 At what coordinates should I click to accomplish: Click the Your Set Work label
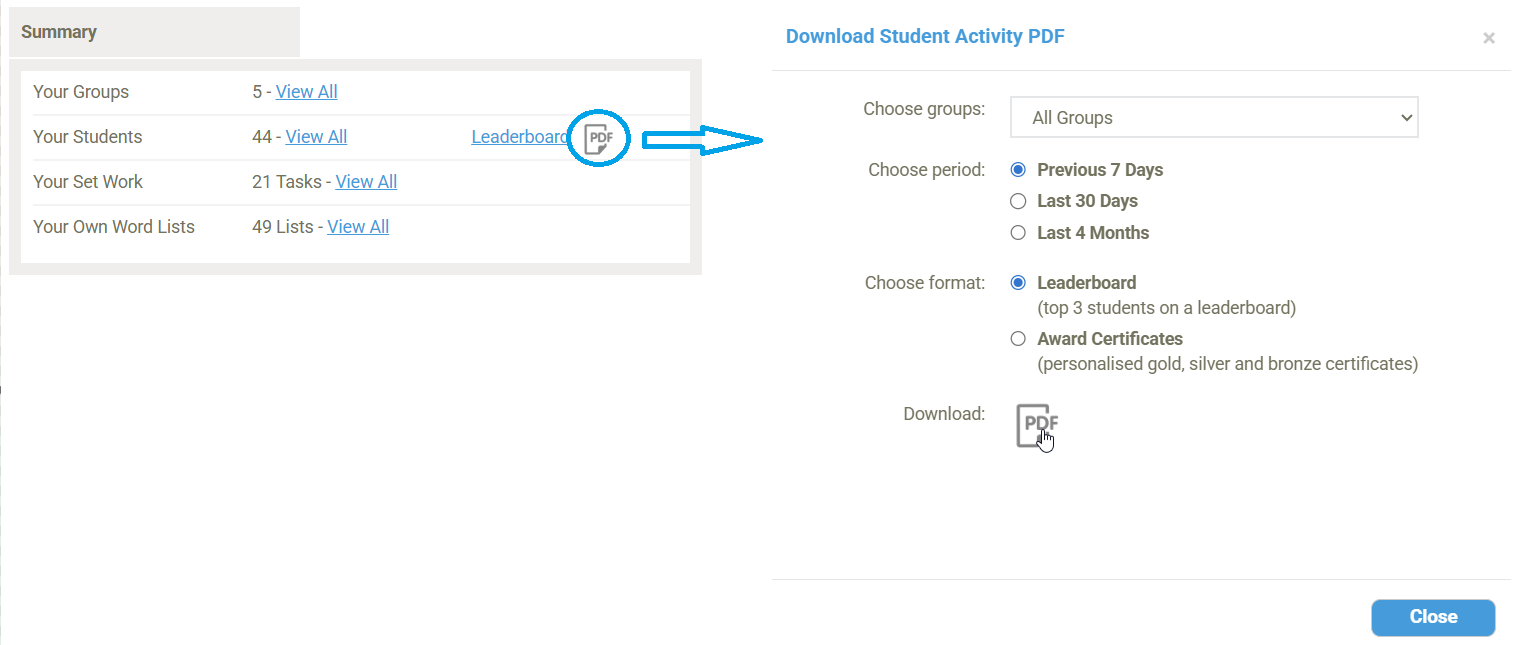click(88, 182)
